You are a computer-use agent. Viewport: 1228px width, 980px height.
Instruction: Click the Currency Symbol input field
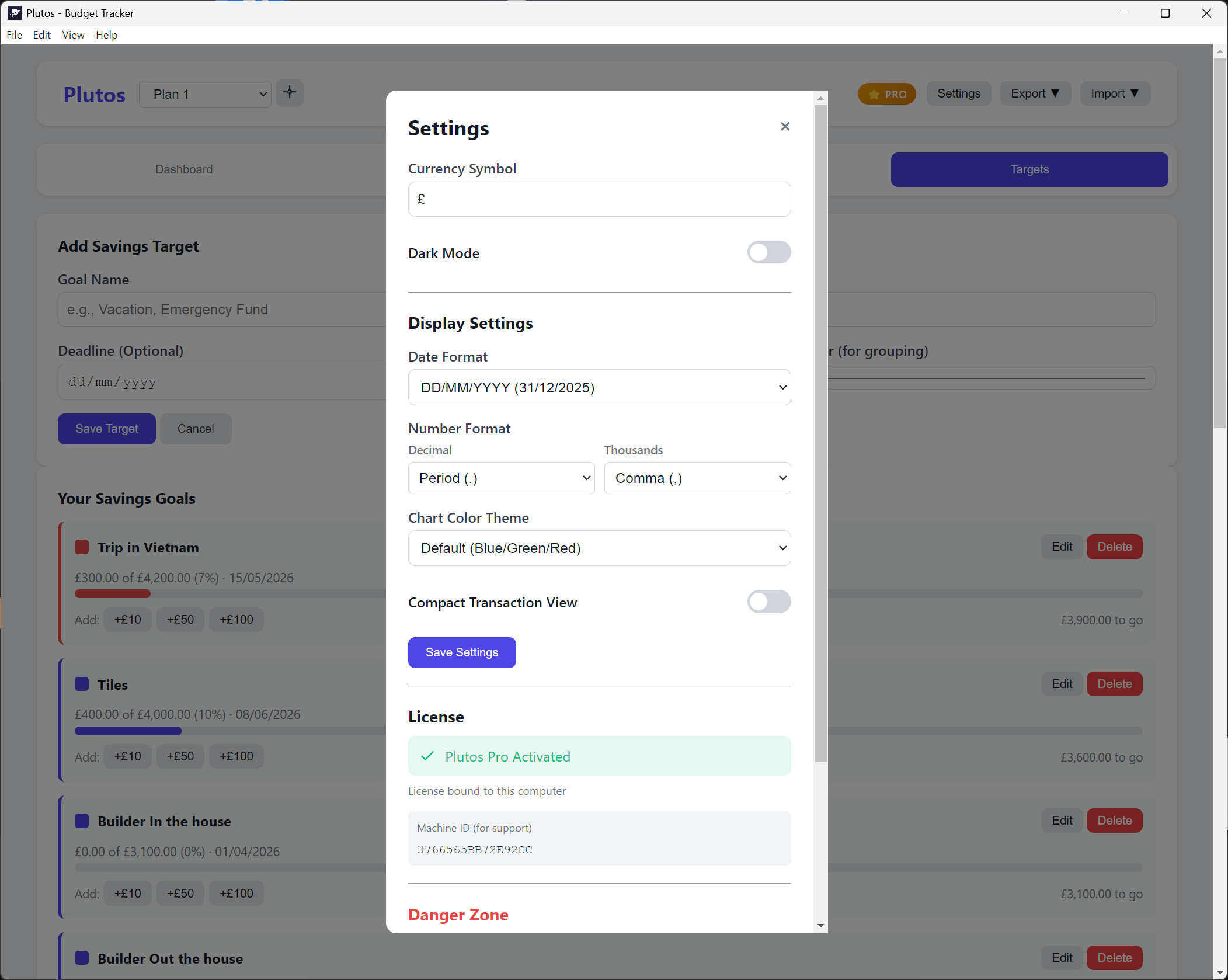[x=599, y=199]
